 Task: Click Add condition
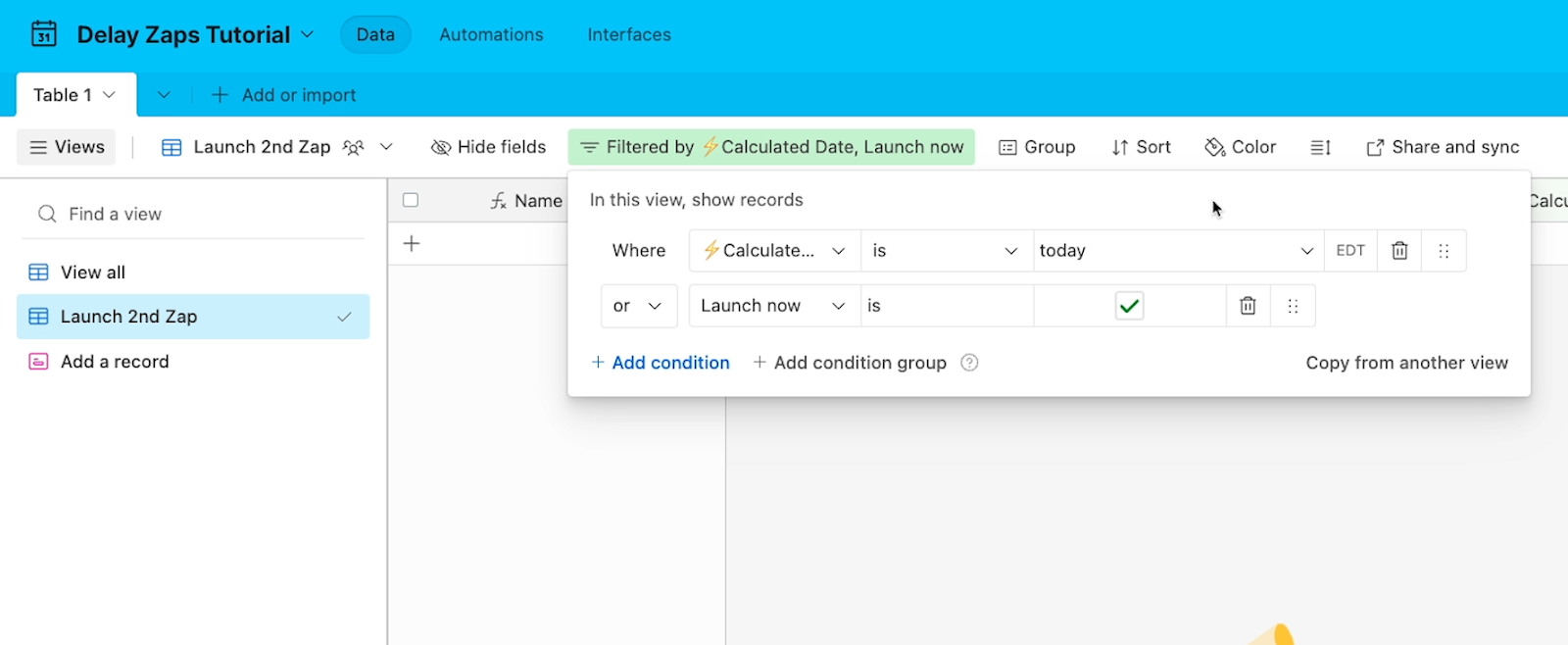pyautogui.click(x=661, y=363)
